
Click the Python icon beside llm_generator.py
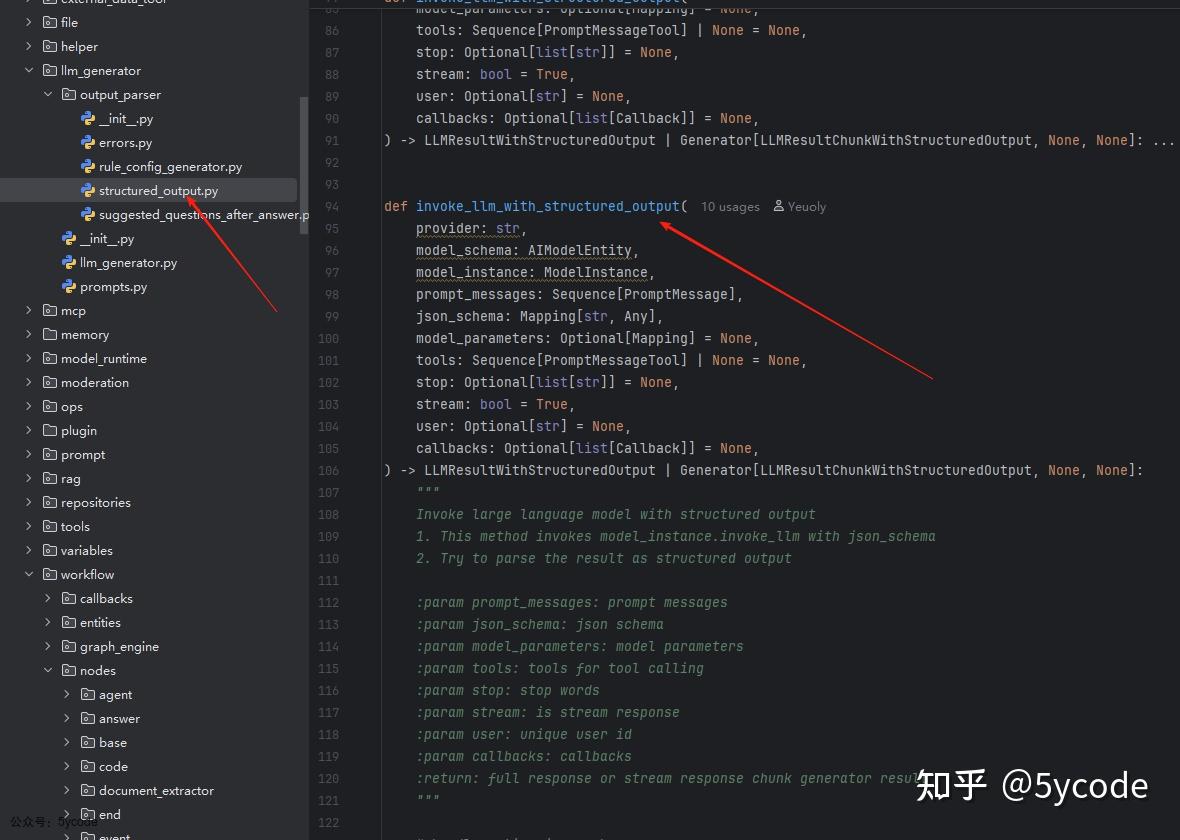click(69, 263)
